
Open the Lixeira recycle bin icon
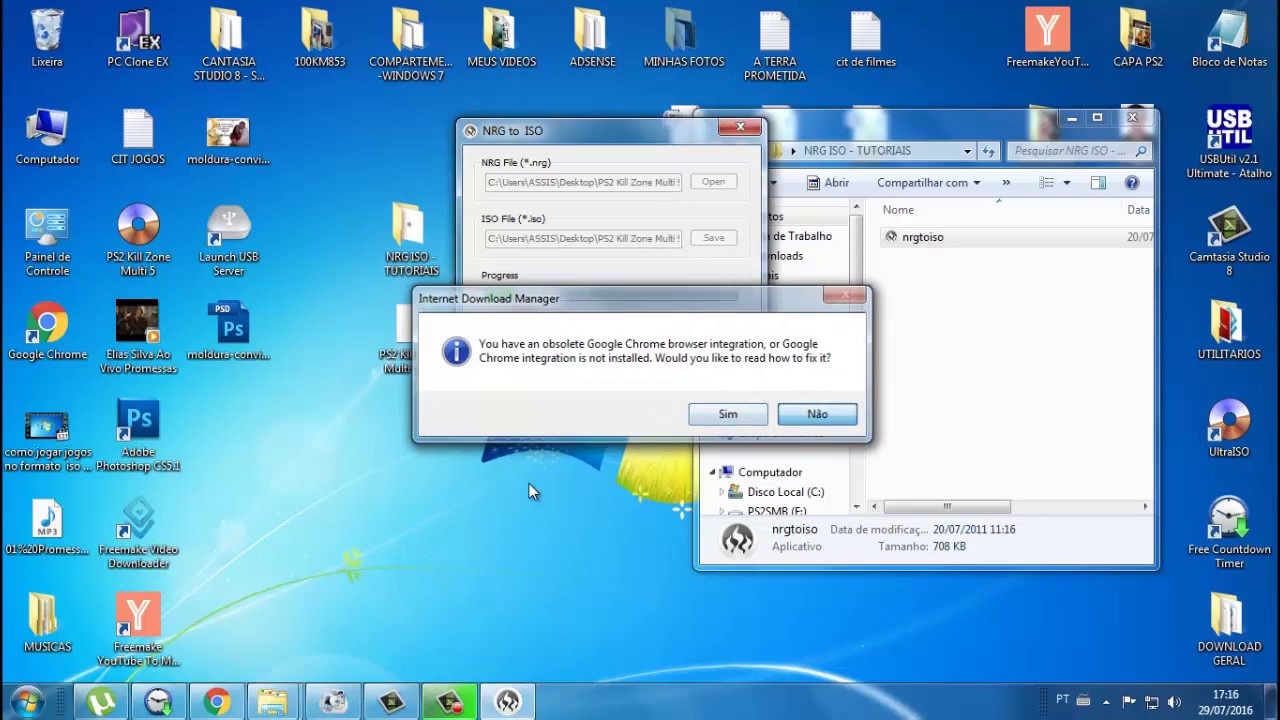tap(47, 38)
